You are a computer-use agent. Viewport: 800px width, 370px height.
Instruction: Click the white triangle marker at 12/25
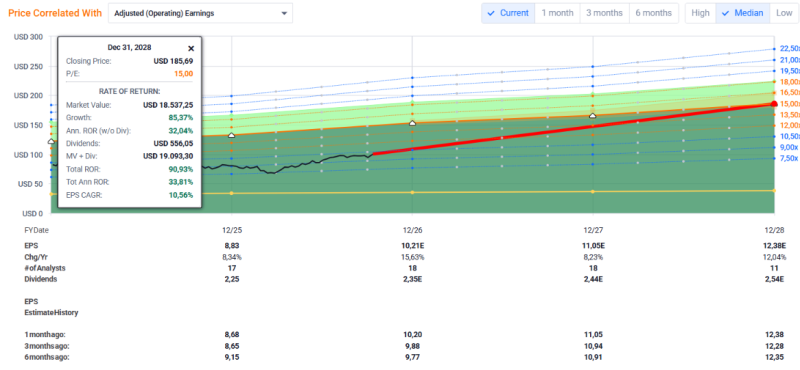pyautogui.click(x=231, y=135)
